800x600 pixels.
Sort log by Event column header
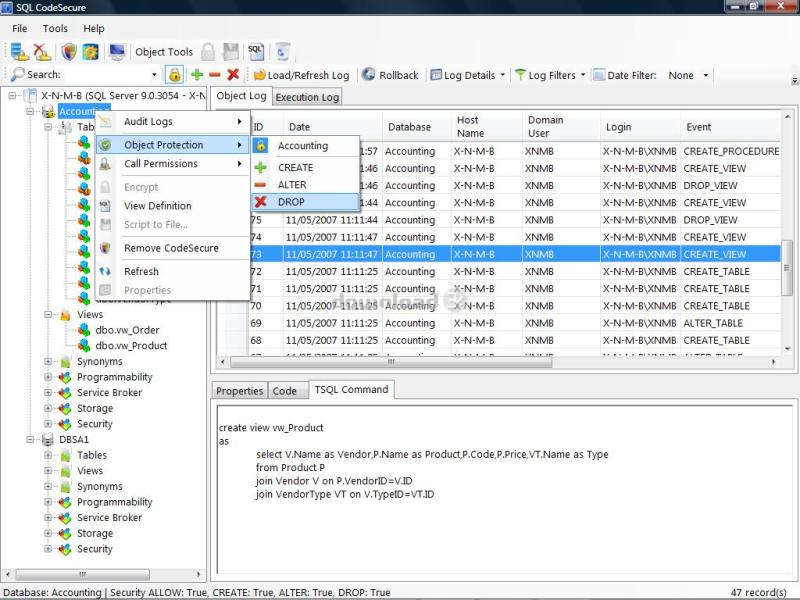(x=731, y=127)
